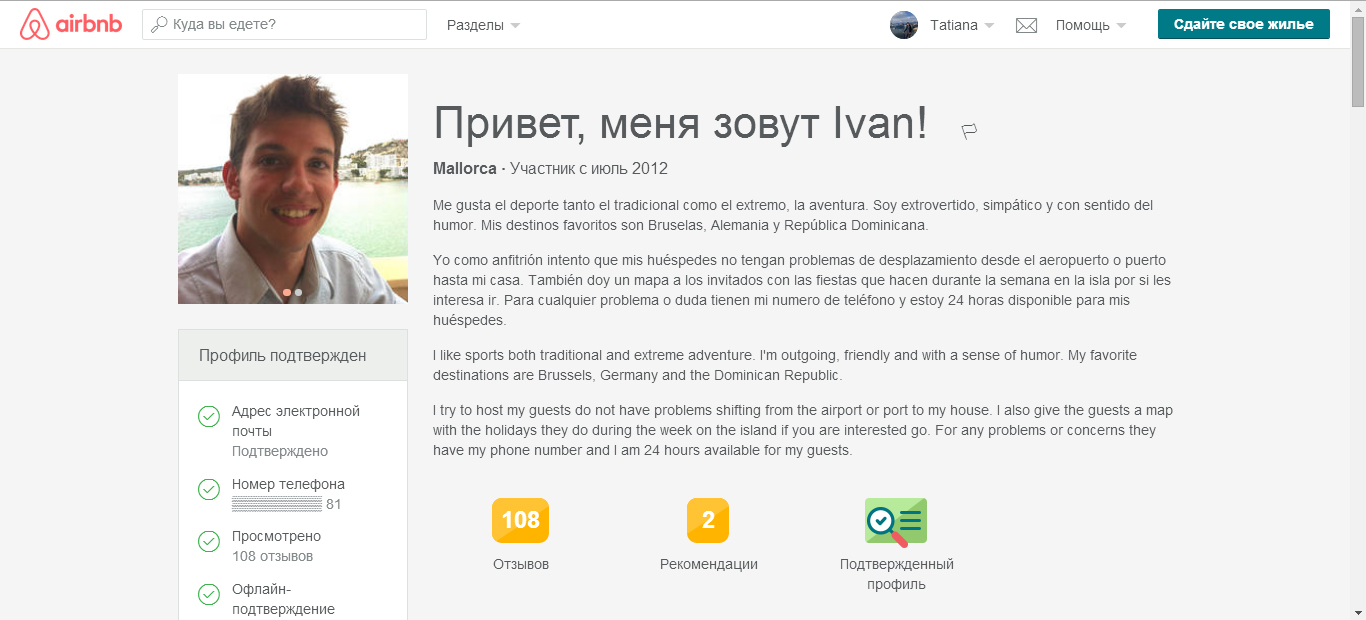
Task: Click the search field "Куда вы едете?"
Action: 284,24
